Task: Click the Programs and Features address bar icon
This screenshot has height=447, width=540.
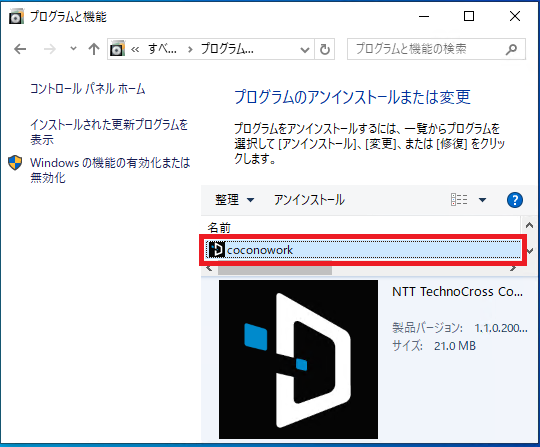Action: pos(117,49)
